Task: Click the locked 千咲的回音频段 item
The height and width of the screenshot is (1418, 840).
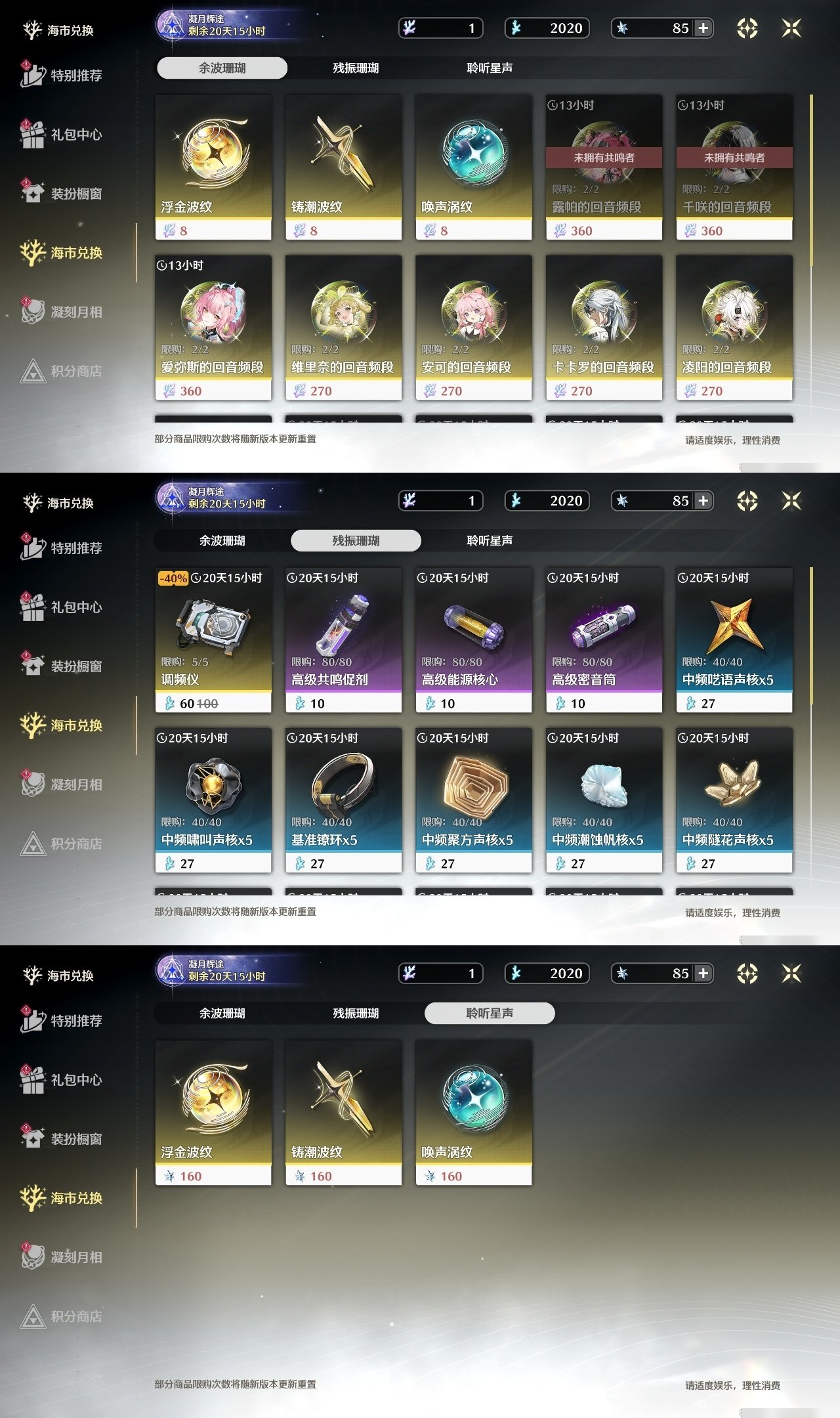Action: click(734, 167)
